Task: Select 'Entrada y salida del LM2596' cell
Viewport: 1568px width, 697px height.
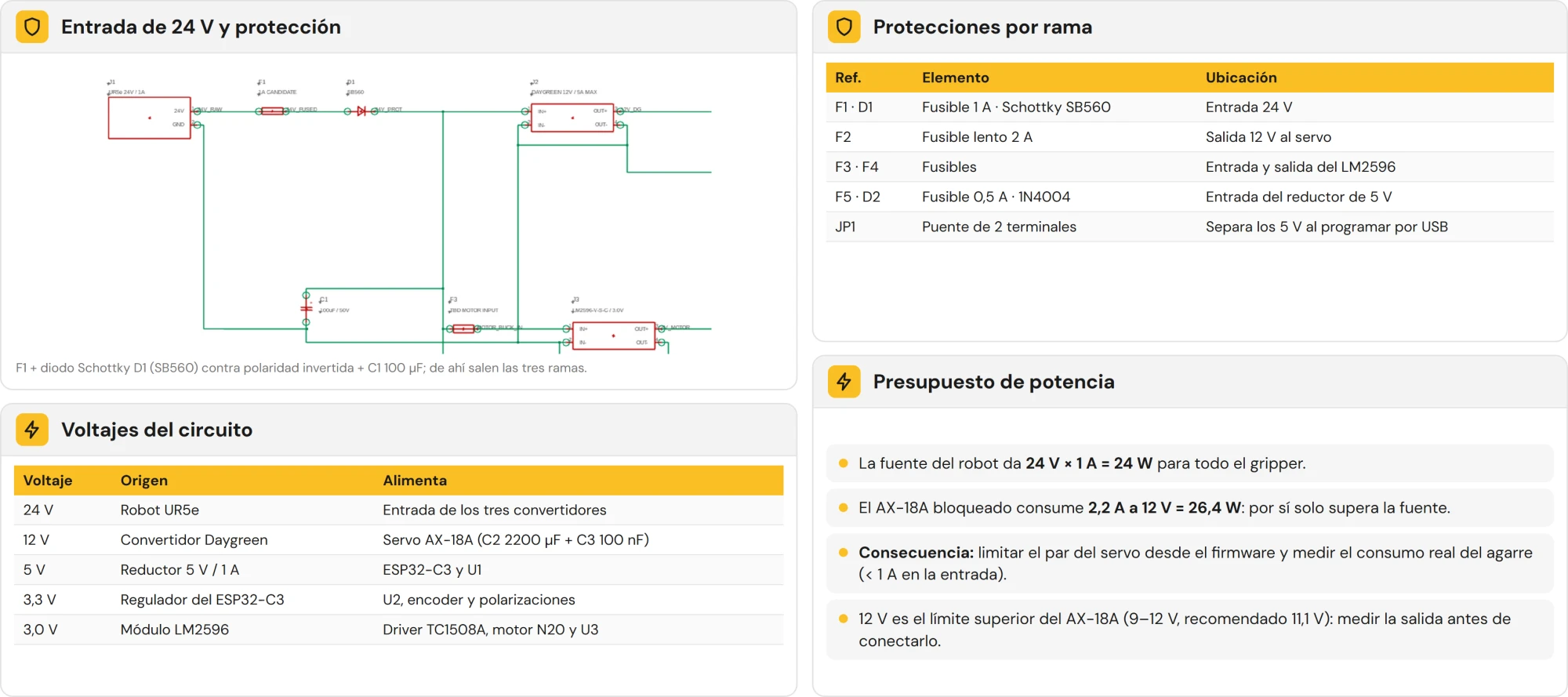Action: click(1301, 167)
